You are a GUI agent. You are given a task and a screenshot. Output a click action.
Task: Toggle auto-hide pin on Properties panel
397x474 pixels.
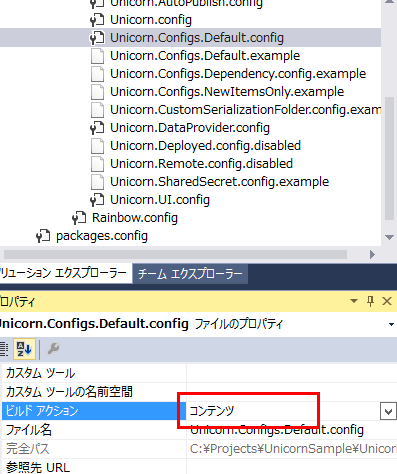[370, 301]
